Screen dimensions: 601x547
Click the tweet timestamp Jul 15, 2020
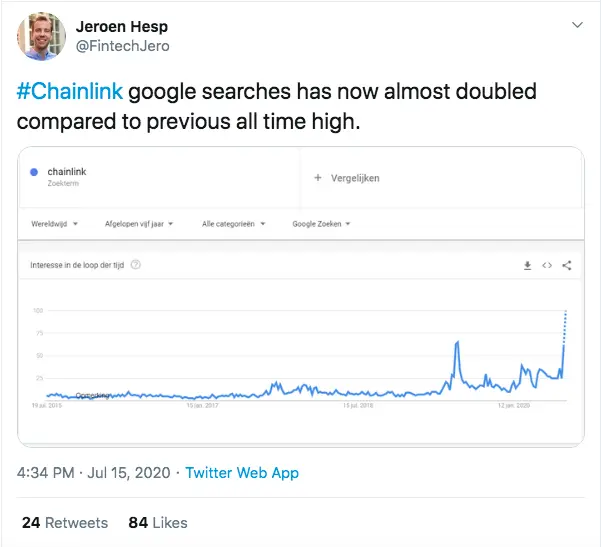[x=129, y=473]
